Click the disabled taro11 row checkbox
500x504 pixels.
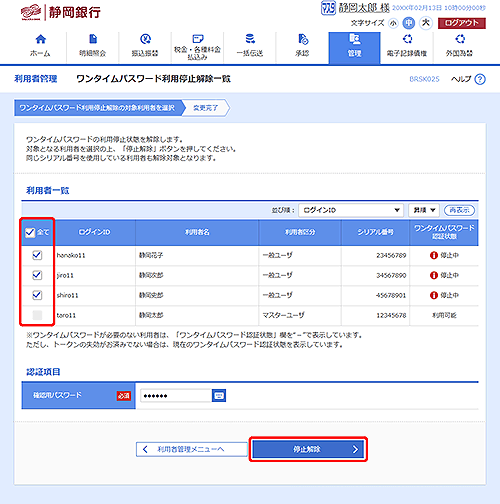[37, 315]
